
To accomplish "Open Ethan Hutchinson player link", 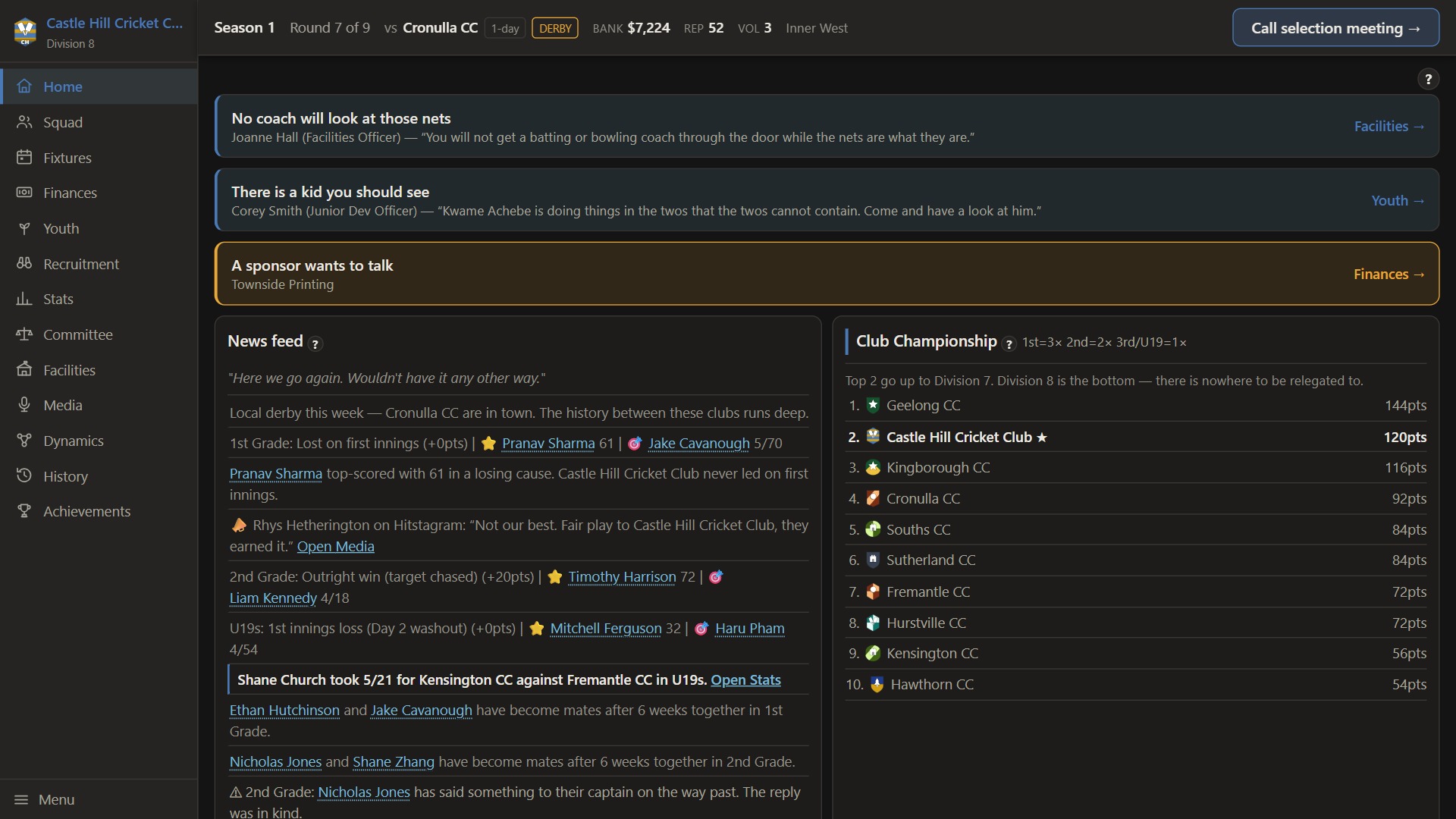I will click(284, 710).
